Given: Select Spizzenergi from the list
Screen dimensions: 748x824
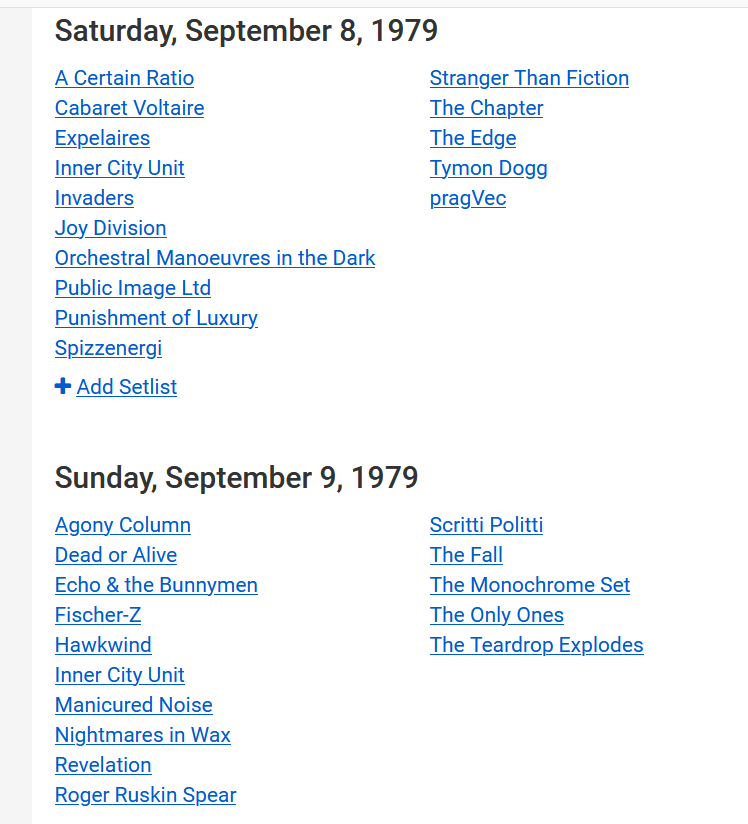Looking at the screenshot, I should (109, 348).
